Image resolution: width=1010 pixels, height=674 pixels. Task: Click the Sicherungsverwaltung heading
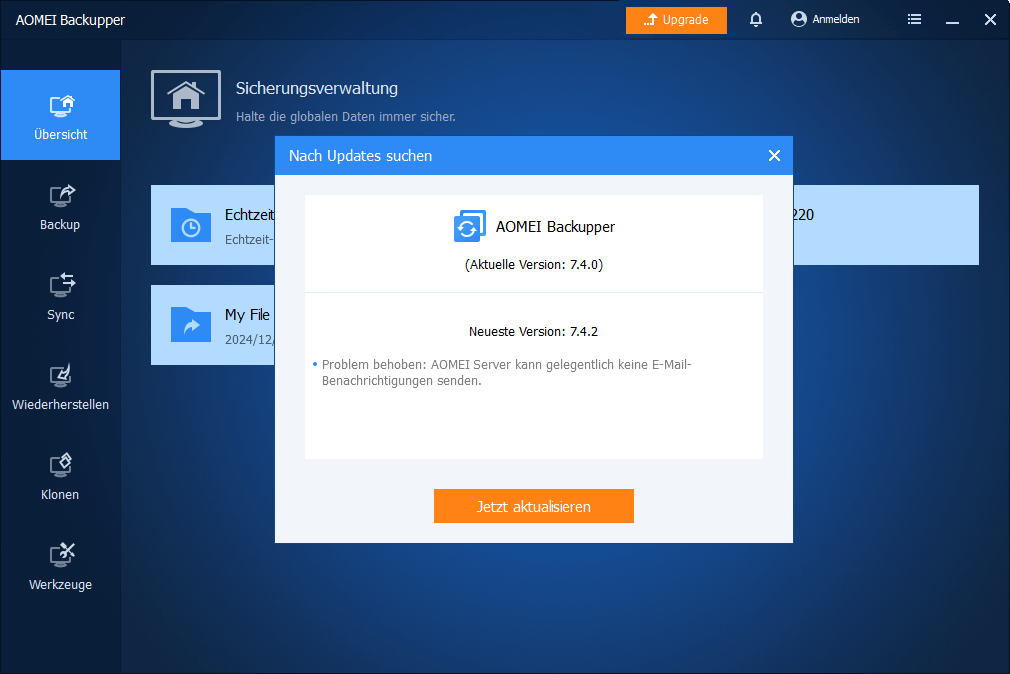pos(317,88)
